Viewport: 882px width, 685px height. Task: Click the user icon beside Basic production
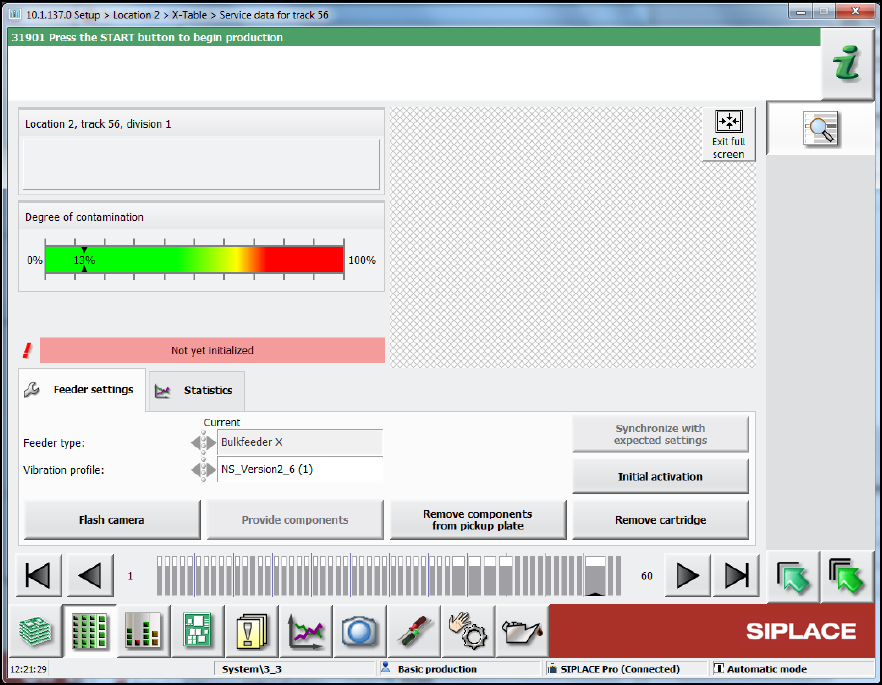pyautogui.click(x=385, y=668)
